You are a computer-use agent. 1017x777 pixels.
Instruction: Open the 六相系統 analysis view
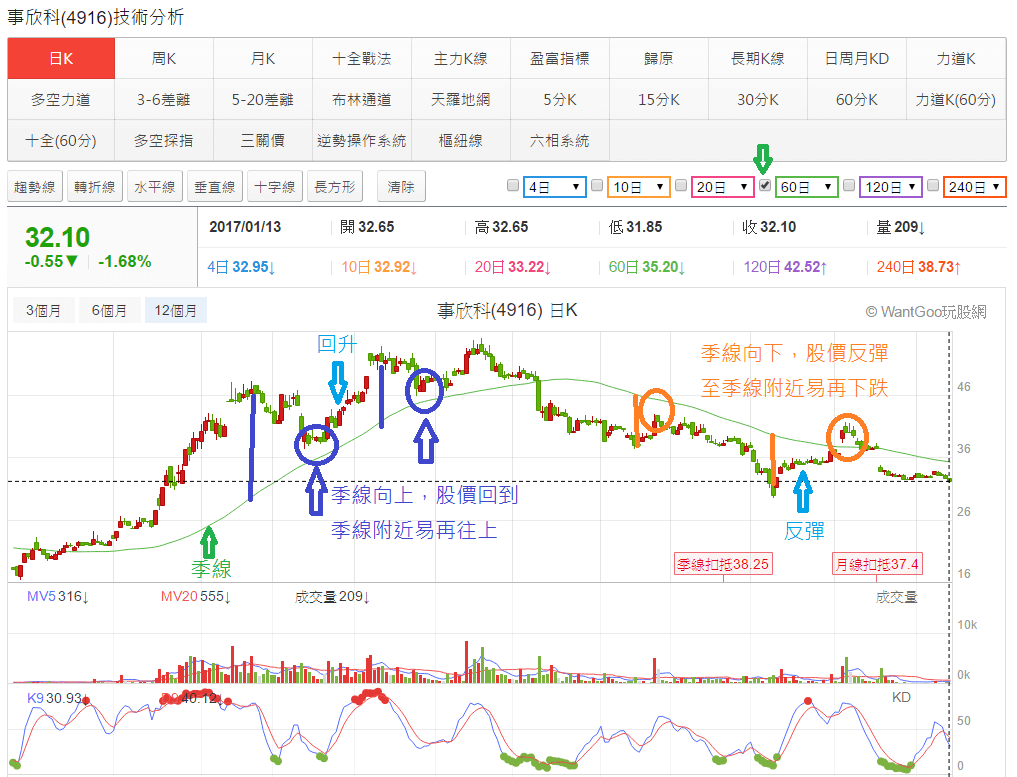click(560, 141)
